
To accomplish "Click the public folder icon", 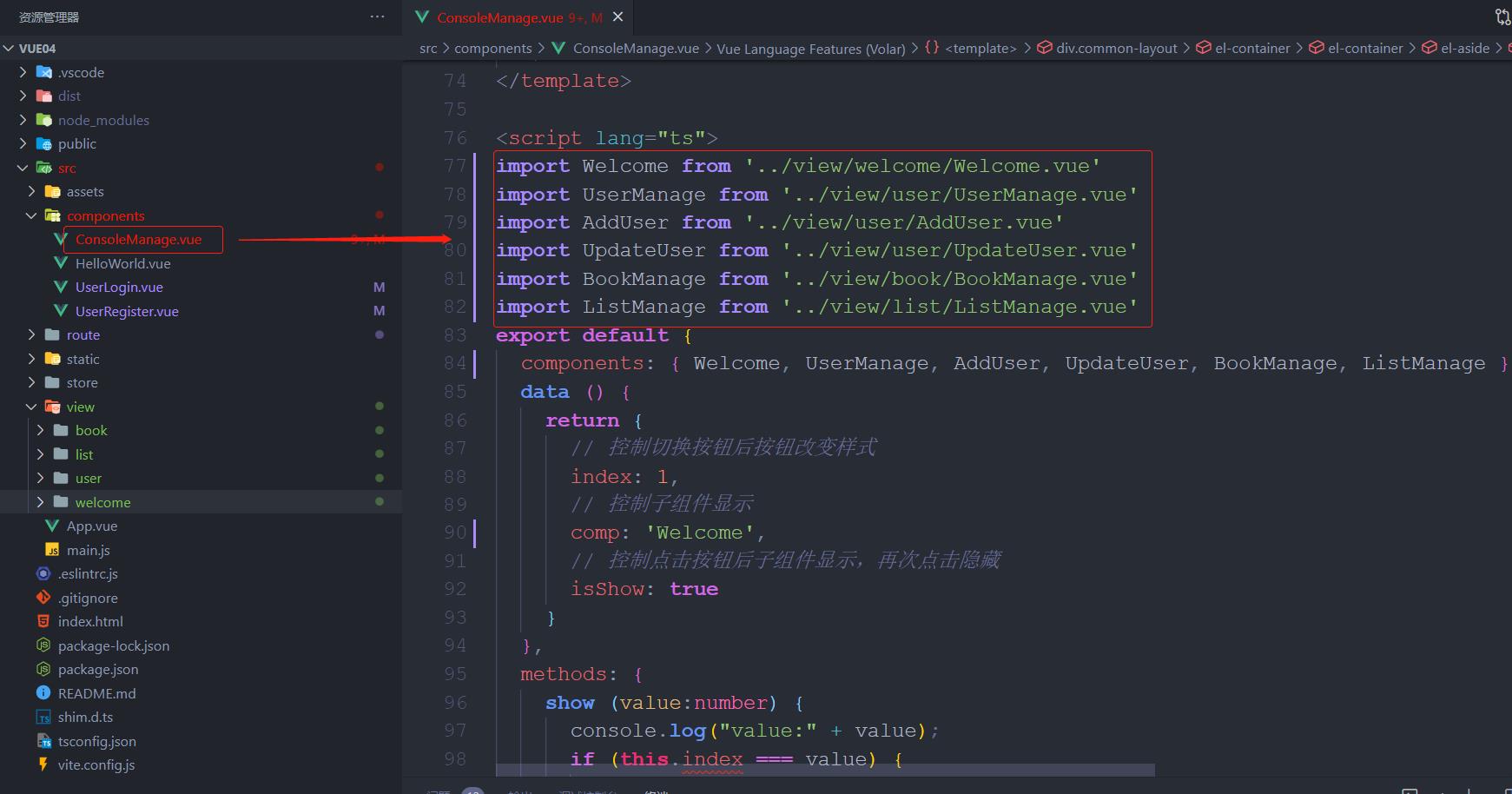I will 43,143.
